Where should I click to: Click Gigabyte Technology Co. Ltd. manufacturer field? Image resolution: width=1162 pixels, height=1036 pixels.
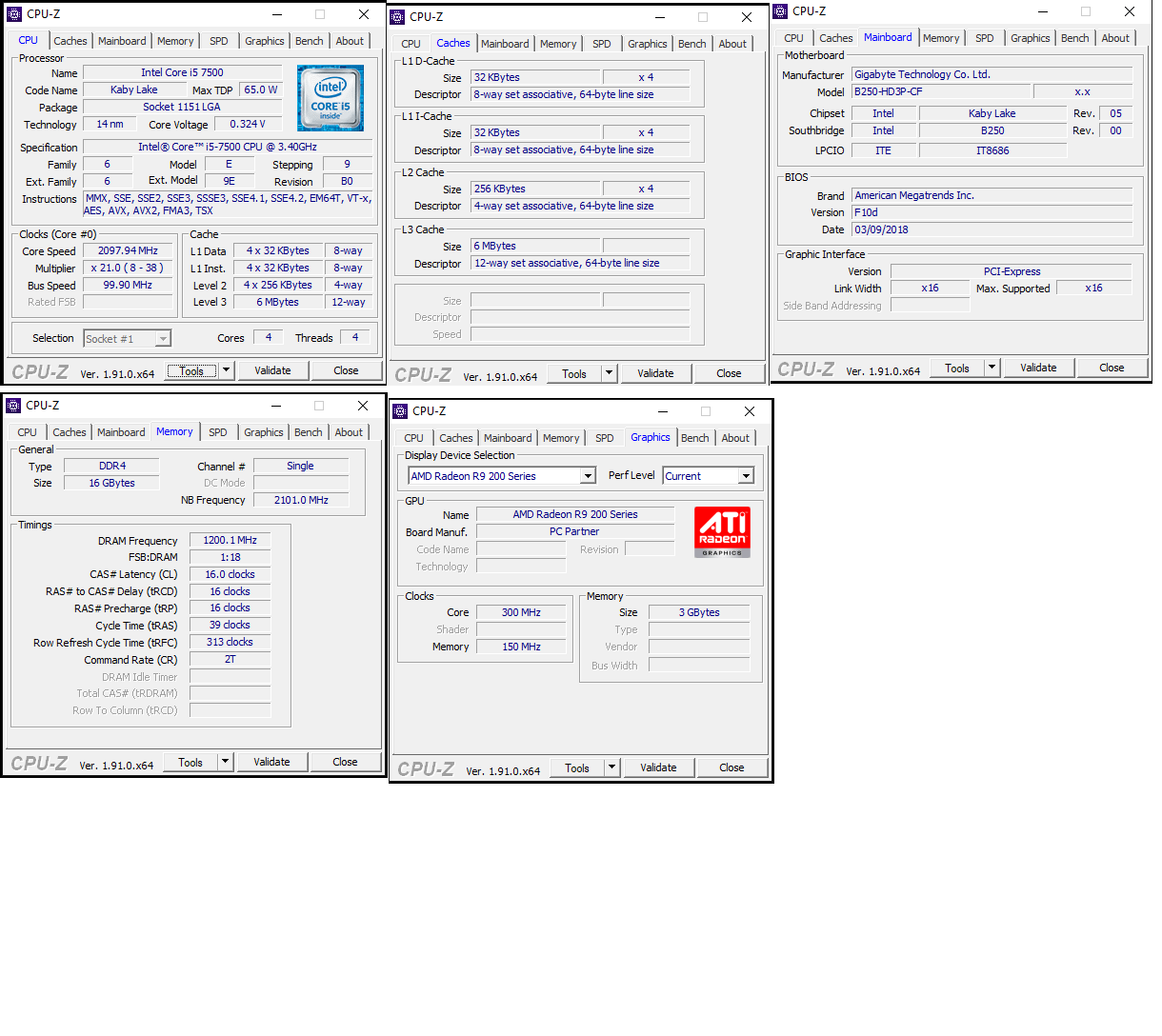(x=992, y=74)
